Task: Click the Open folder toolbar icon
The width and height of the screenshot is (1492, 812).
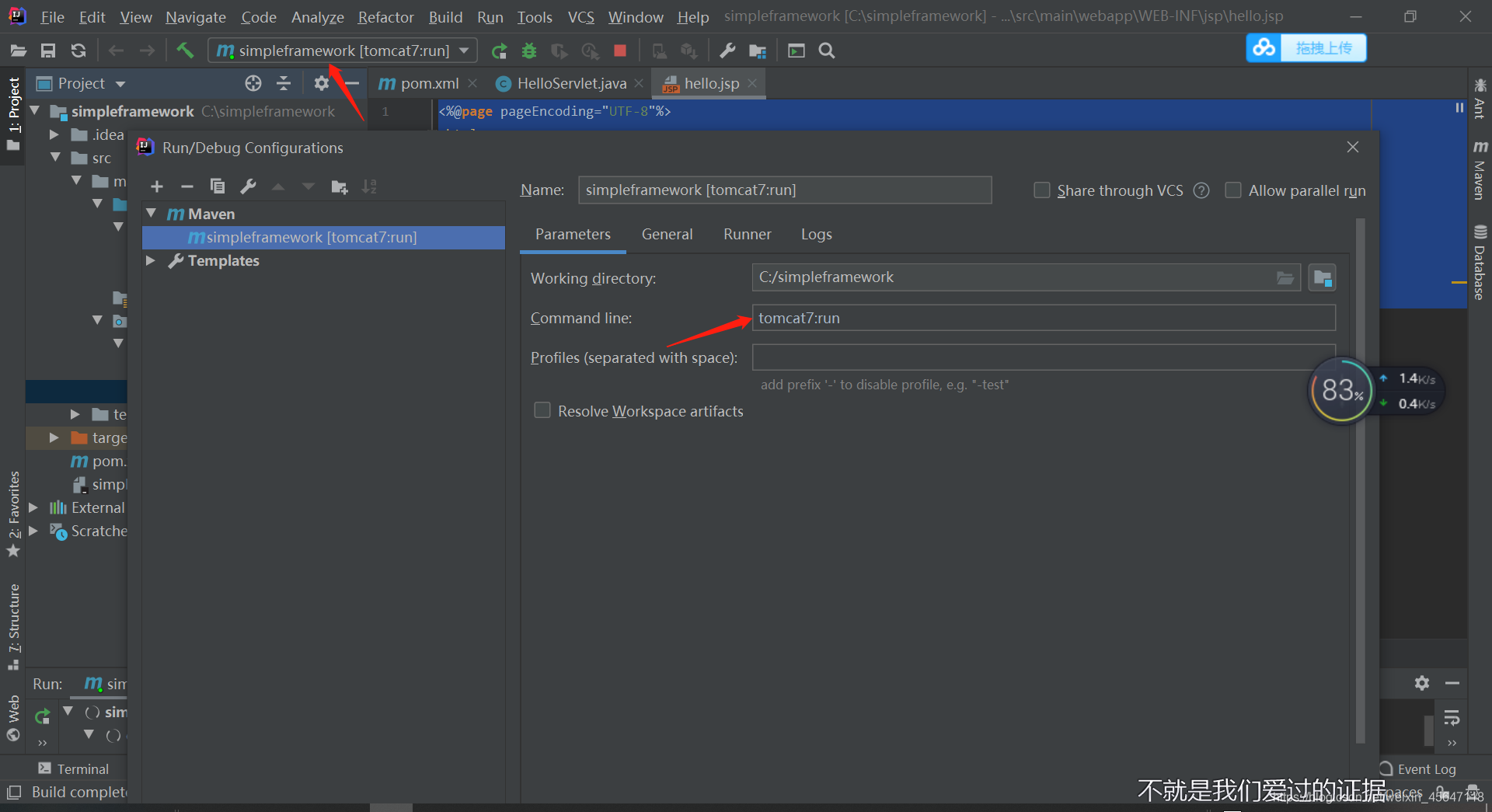Action: pyautogui.click(x=19, y=51)
